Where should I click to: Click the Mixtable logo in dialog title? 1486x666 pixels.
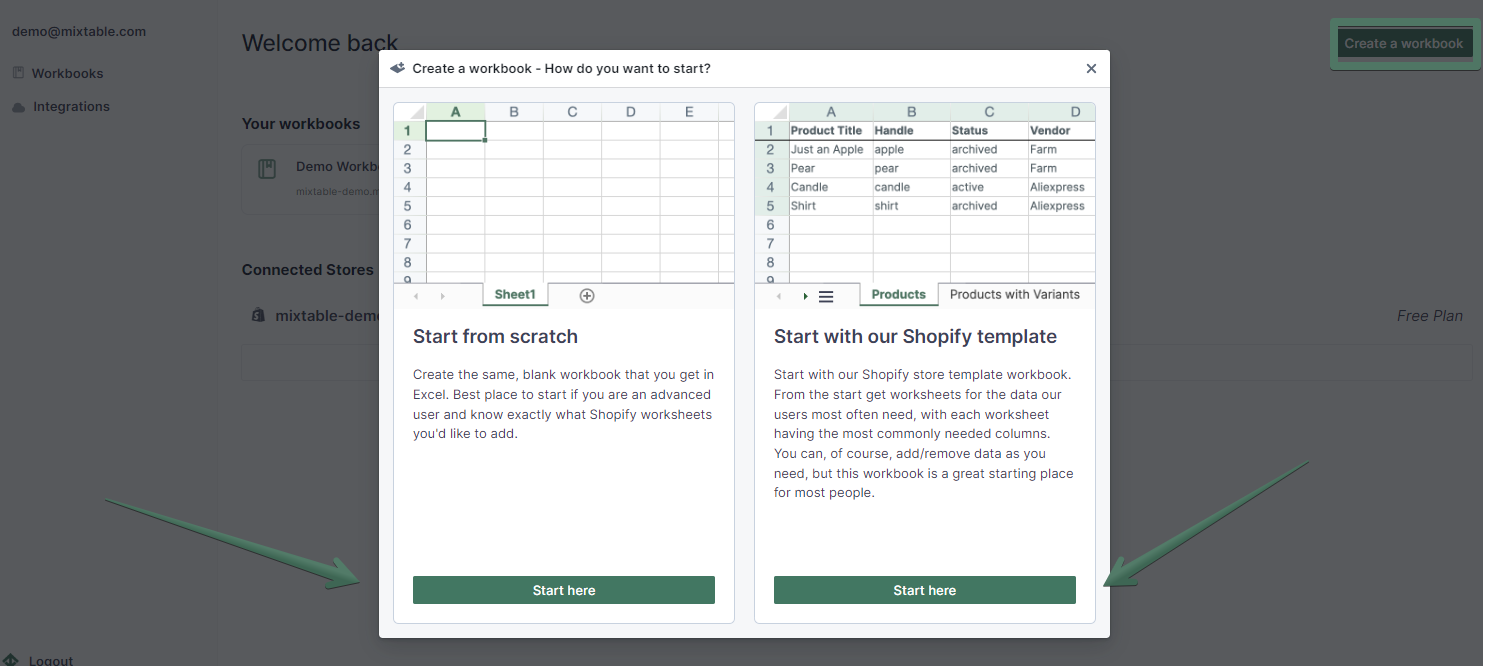397,68
